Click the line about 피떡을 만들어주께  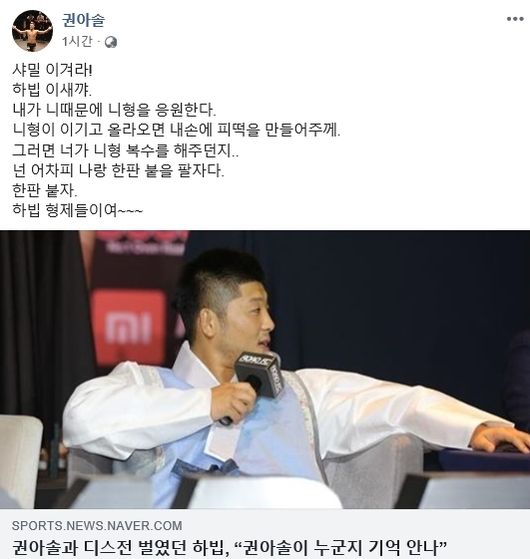[176, 130]
